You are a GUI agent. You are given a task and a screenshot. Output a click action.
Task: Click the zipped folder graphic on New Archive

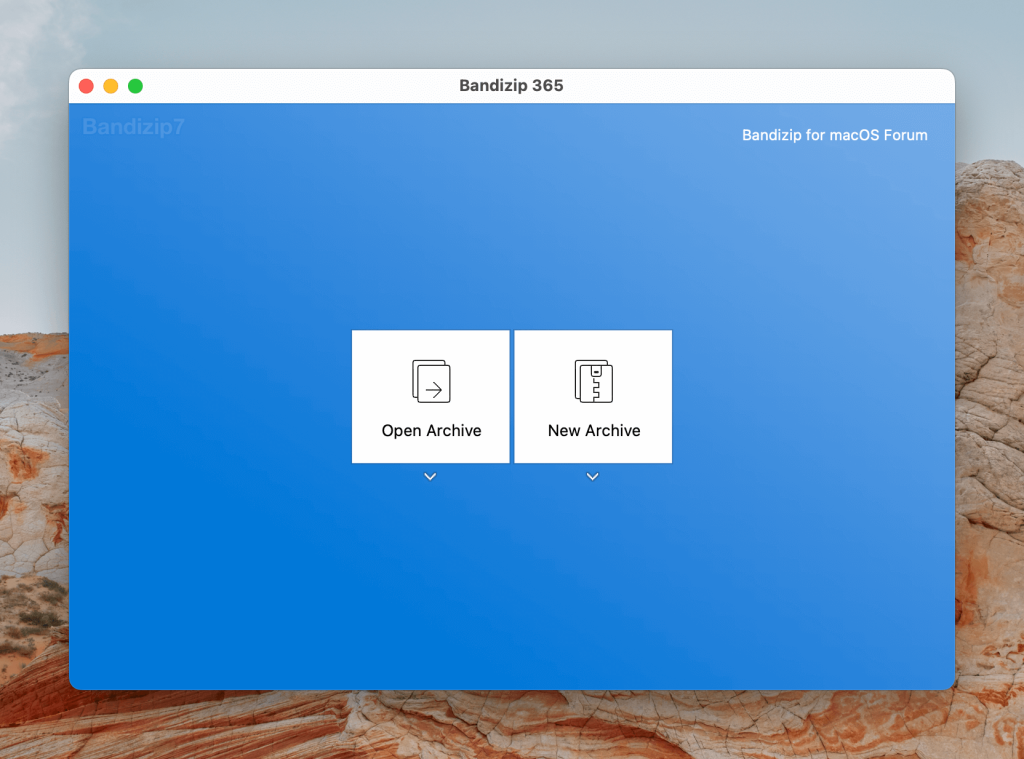[x=592, y=380]
